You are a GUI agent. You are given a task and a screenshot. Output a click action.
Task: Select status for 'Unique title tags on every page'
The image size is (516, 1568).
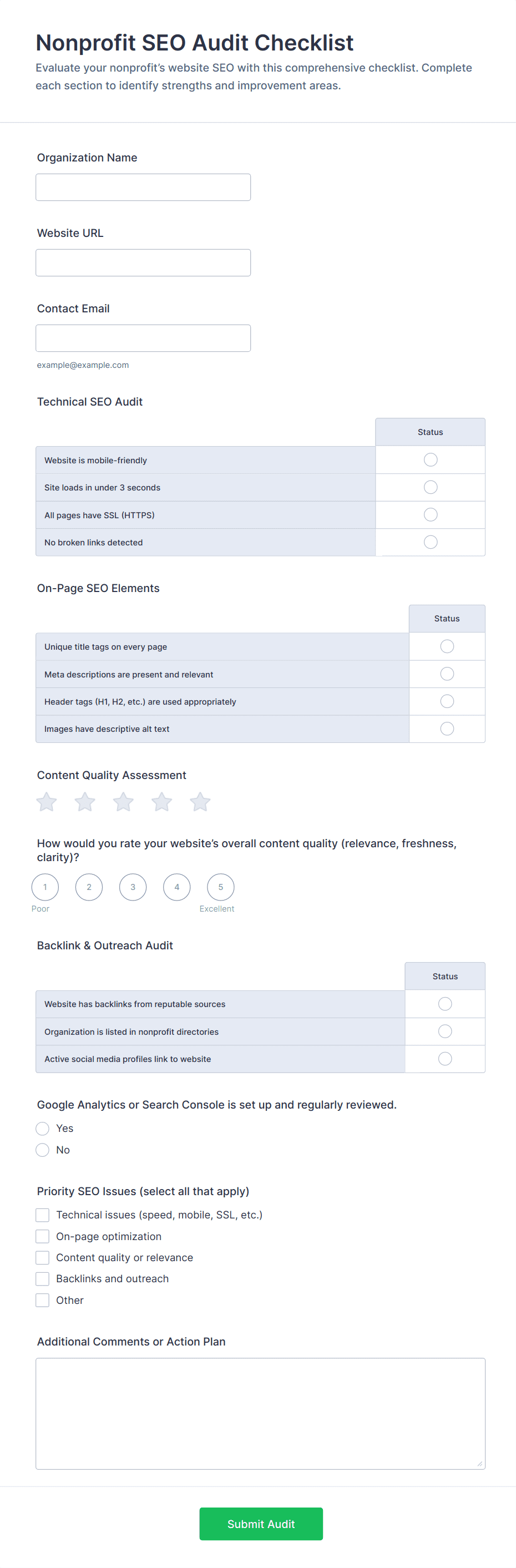tap(447, 646)
